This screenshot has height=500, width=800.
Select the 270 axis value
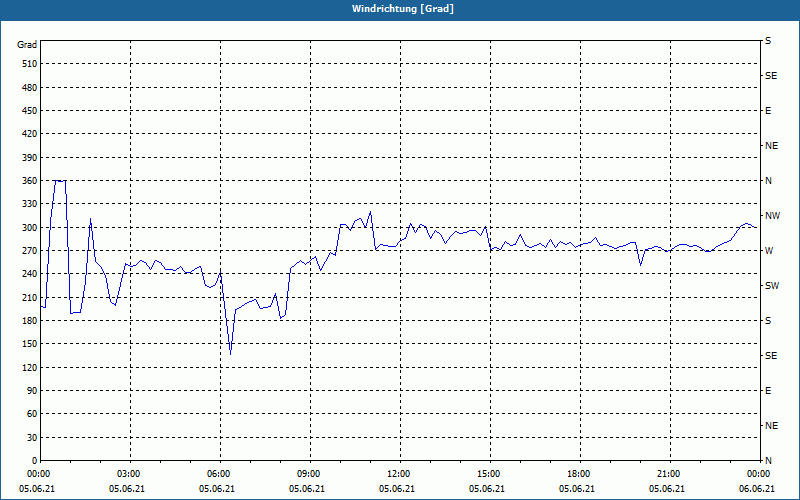(x=30, y=251)
